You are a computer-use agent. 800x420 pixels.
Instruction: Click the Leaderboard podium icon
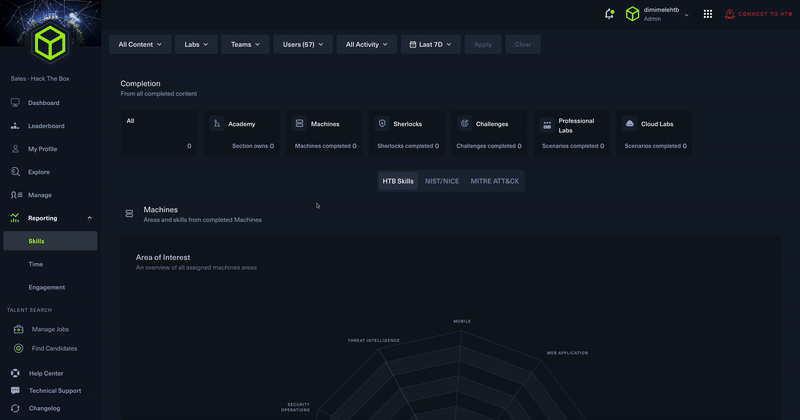tap(15, 126)
